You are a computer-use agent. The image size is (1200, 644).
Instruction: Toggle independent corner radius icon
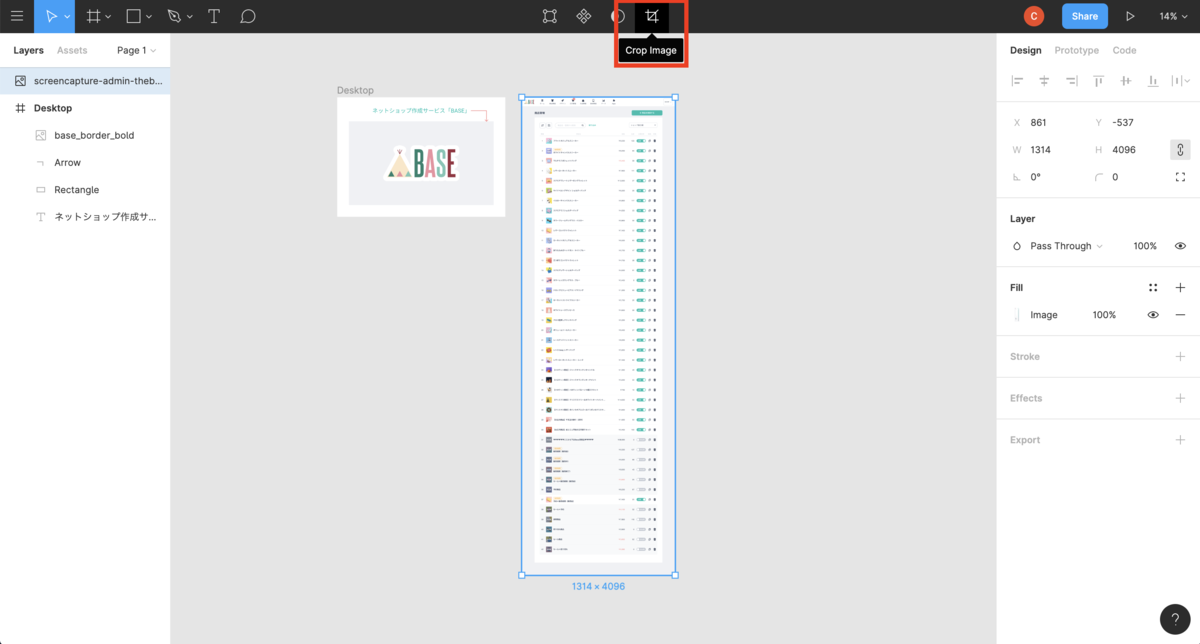point(1180,177)
